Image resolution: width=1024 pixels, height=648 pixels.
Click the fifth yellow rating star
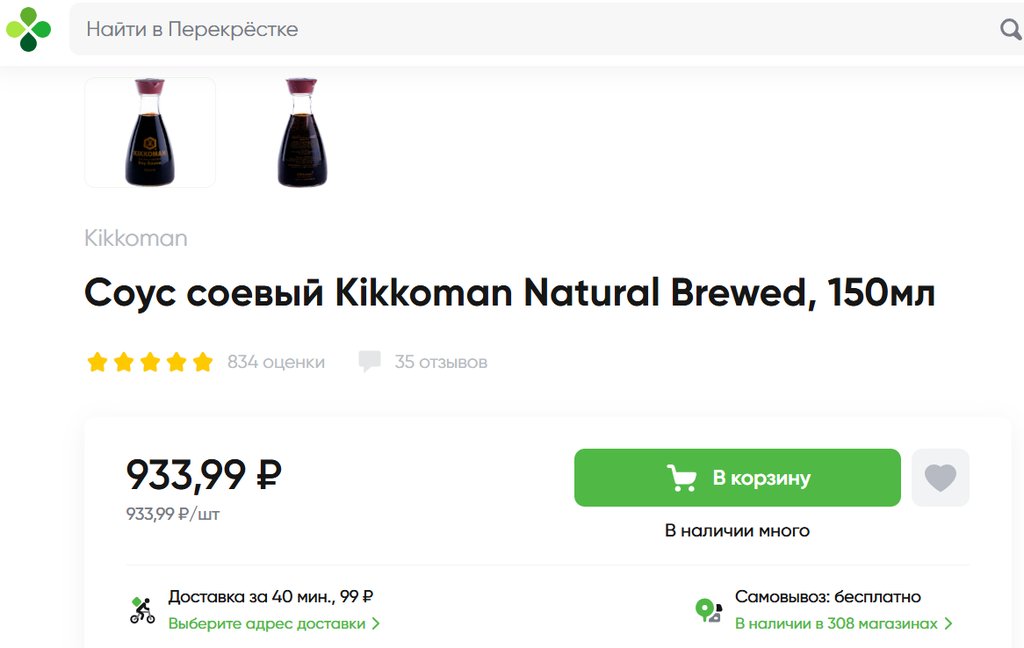[x=203, y=362]
